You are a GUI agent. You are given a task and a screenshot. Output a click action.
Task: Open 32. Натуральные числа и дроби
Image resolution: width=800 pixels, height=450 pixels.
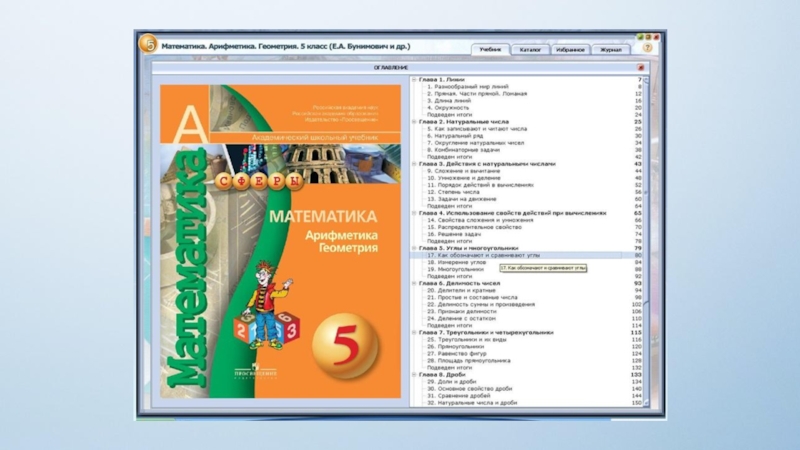(x=472, y=403)
